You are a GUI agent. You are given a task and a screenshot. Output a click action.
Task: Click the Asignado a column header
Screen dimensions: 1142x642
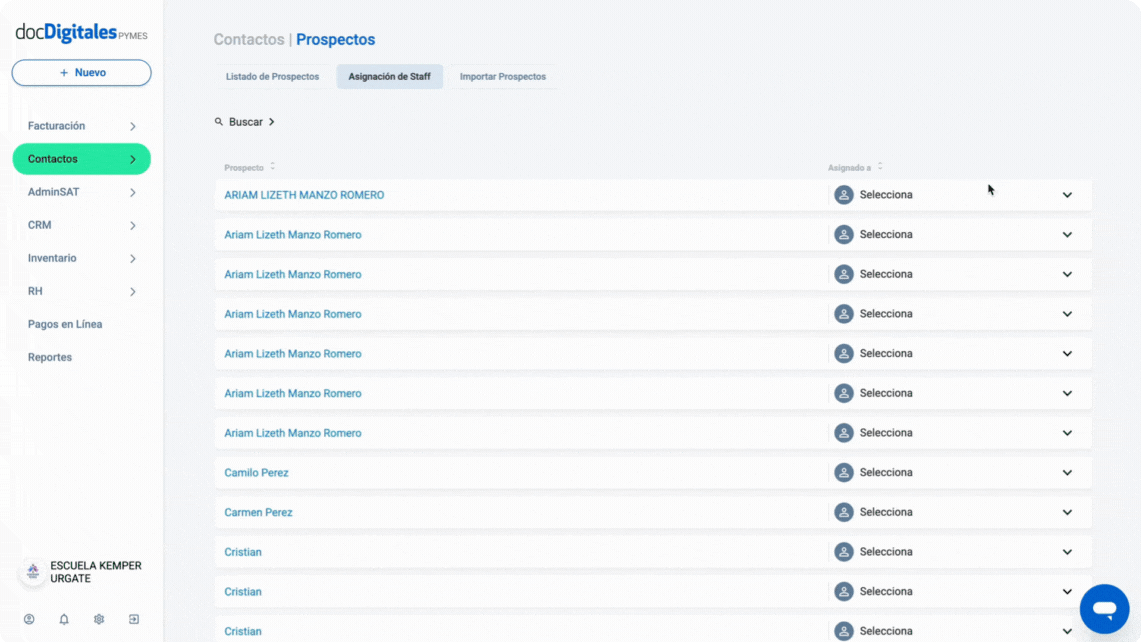pyautogui.click(x=849, y=168)
